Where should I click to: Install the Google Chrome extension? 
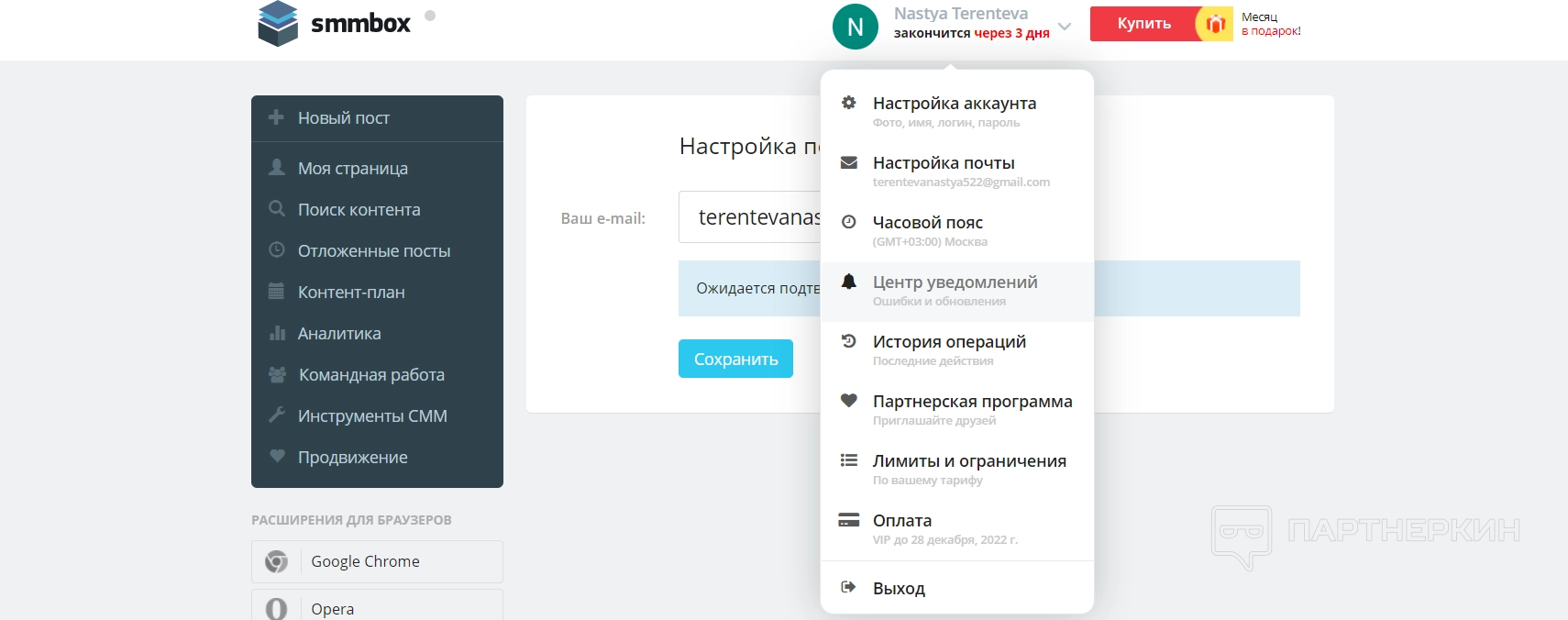coord(377,561)
